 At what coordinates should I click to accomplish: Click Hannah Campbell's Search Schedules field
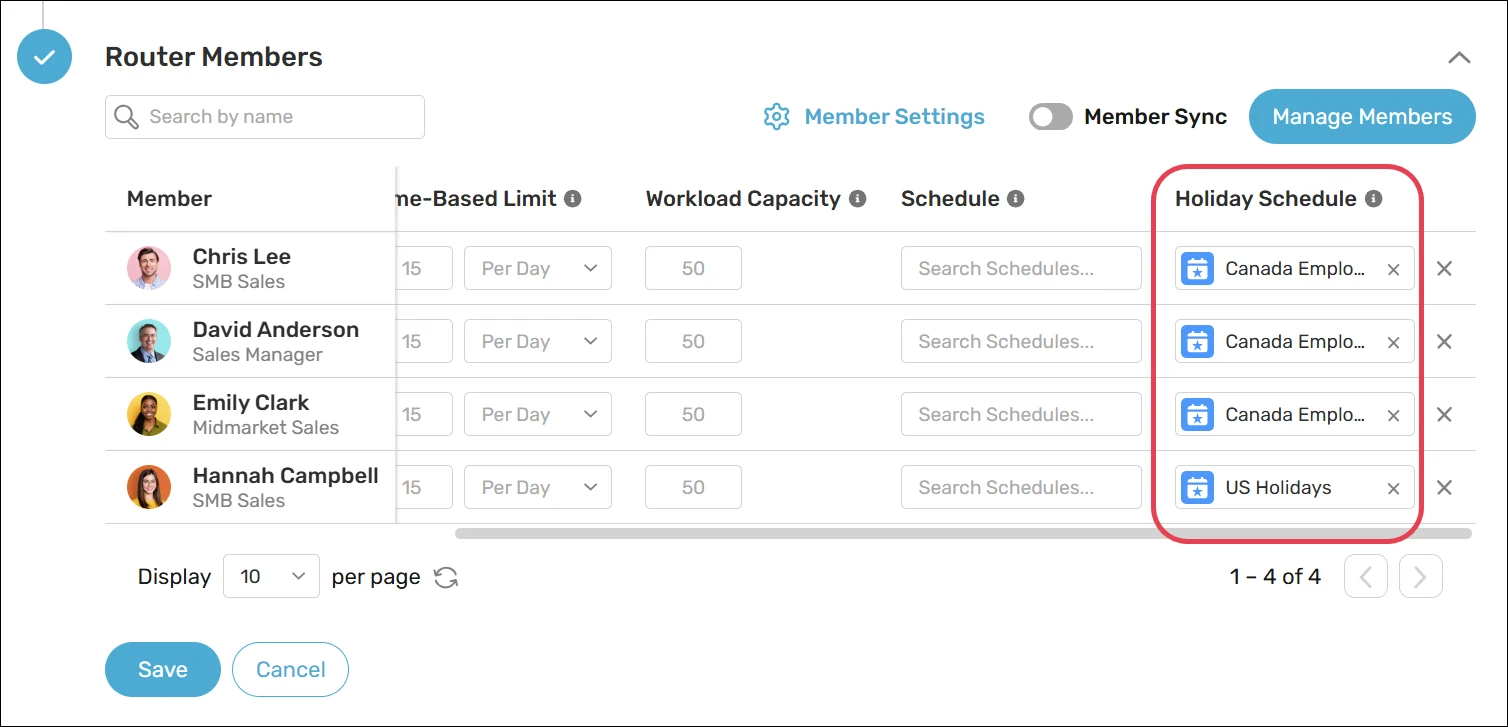1021,487
